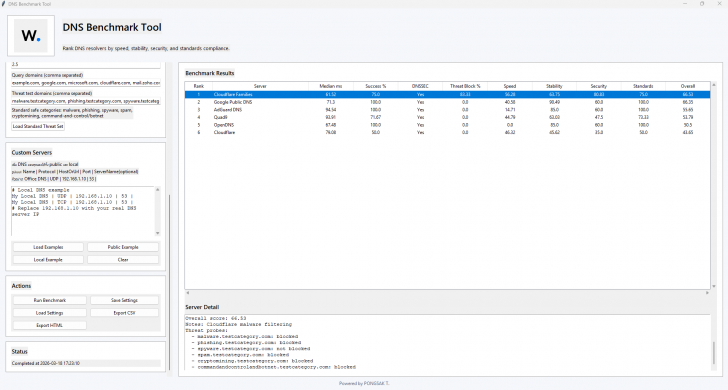Click the results horizontal scrollbar right arrow
The image size is (728, 390).
(x=708, y=293)
